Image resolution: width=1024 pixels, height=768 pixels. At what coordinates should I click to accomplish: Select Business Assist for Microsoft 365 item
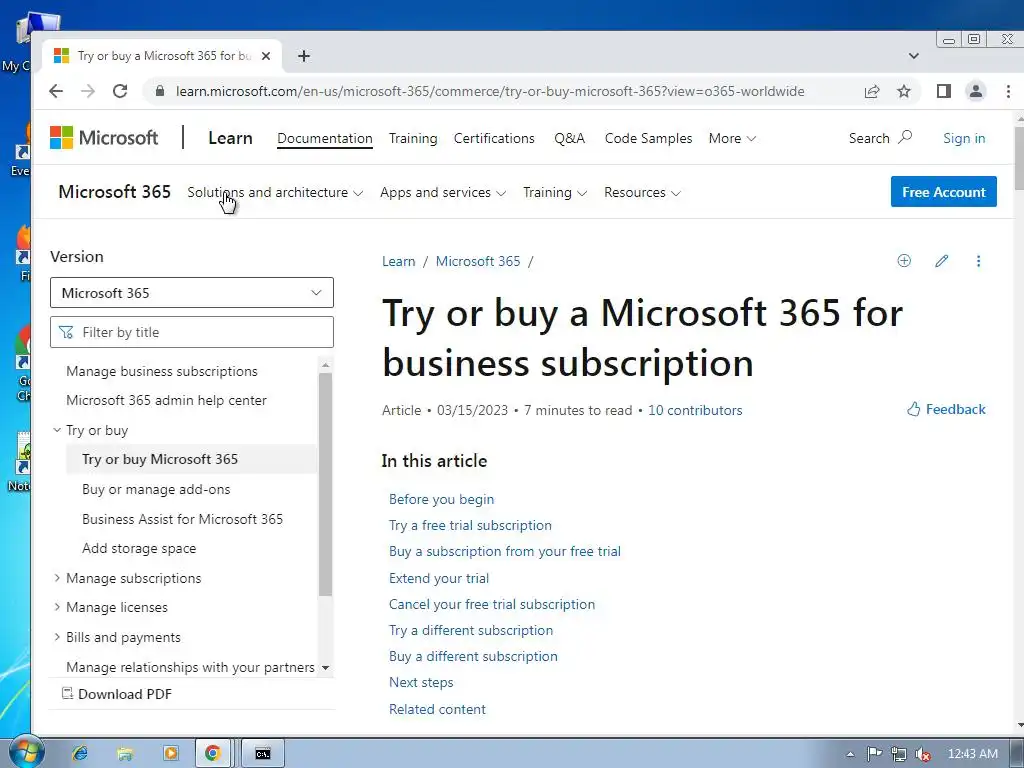coord(183,519)
